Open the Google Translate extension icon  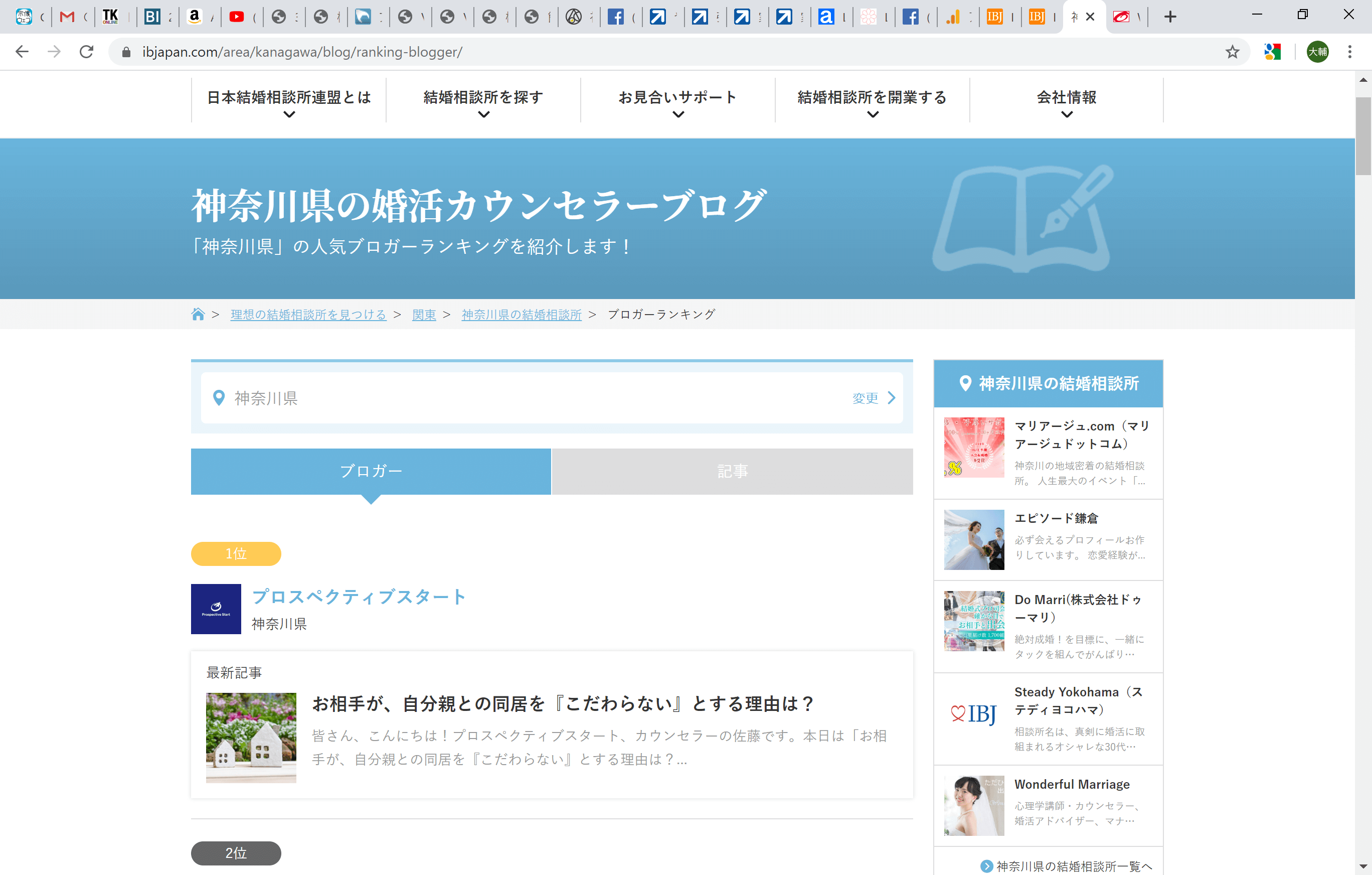pos(1273,52)
